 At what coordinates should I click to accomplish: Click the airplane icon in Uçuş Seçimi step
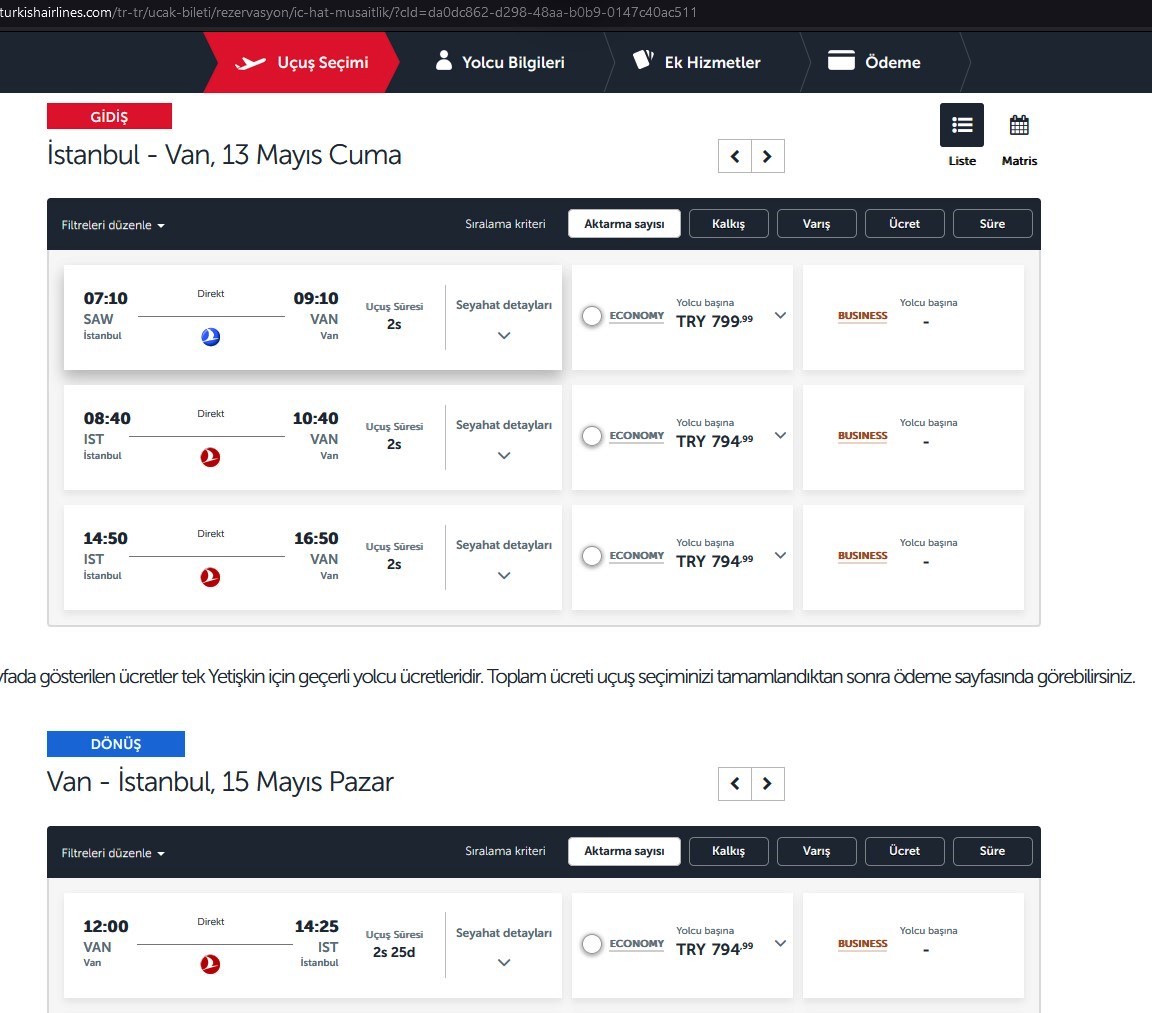(x=250, y=63)
